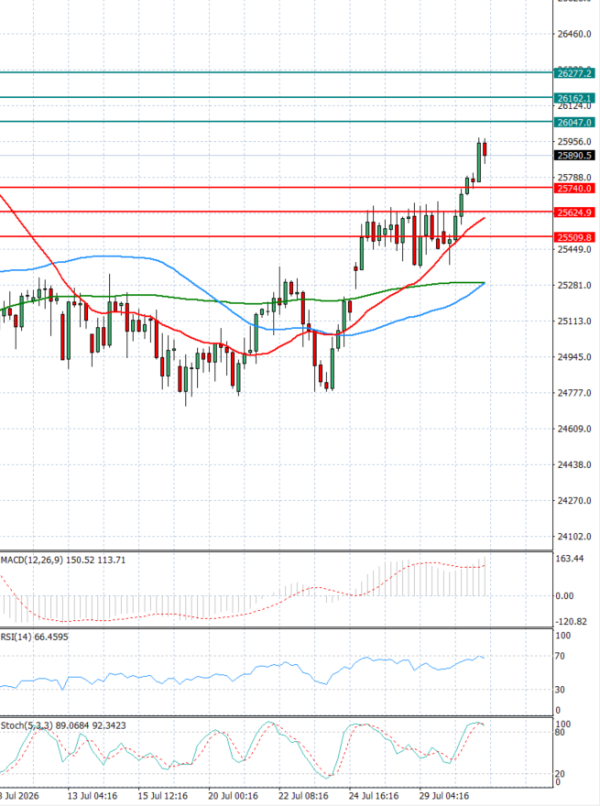Image resolution: width=600 pixels, height=806 pixels.
Task: Click the 24 Jul 16:16 date marker
Action: pos(374,796)
